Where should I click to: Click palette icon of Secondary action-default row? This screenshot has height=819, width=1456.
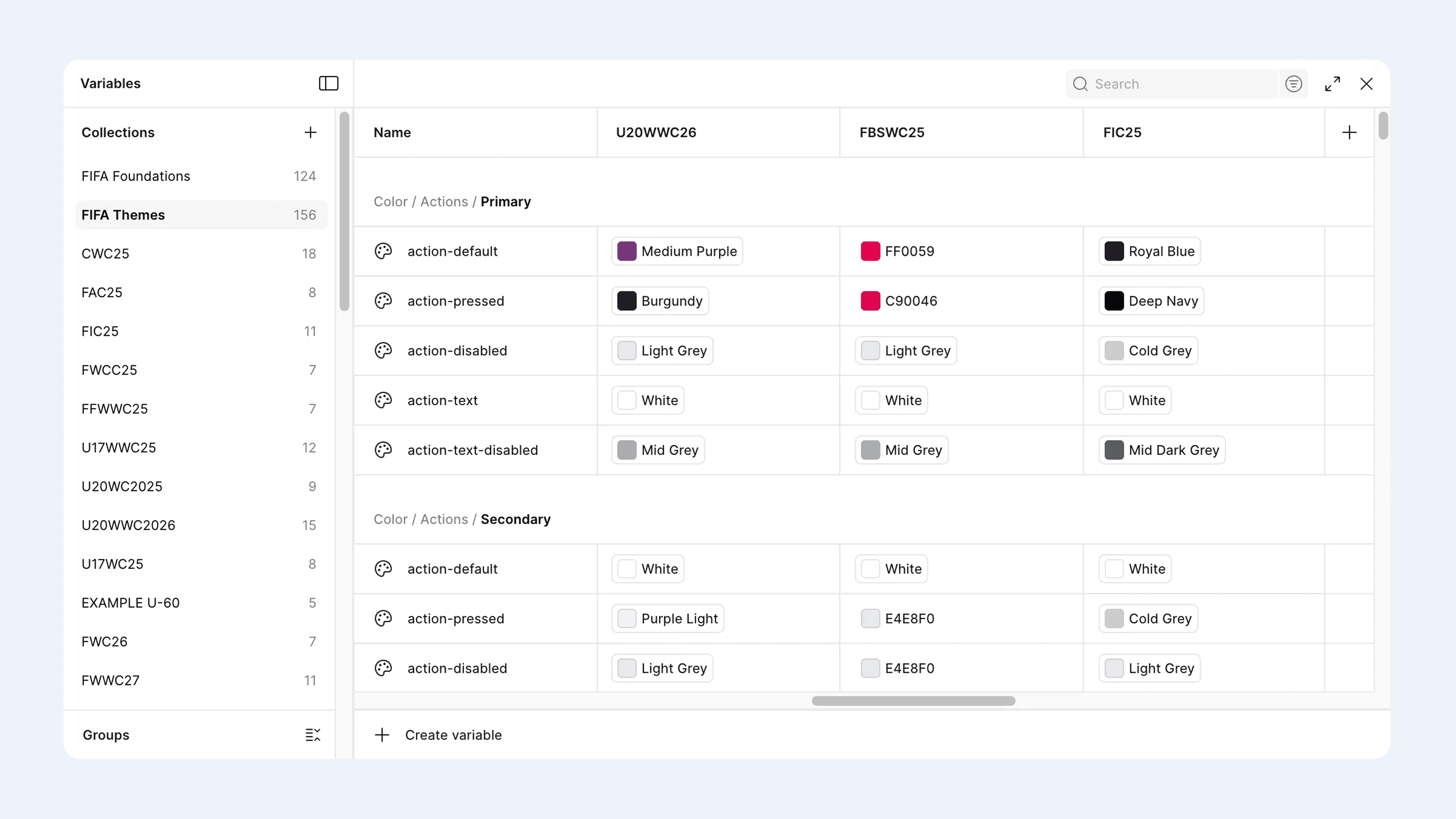383,569
